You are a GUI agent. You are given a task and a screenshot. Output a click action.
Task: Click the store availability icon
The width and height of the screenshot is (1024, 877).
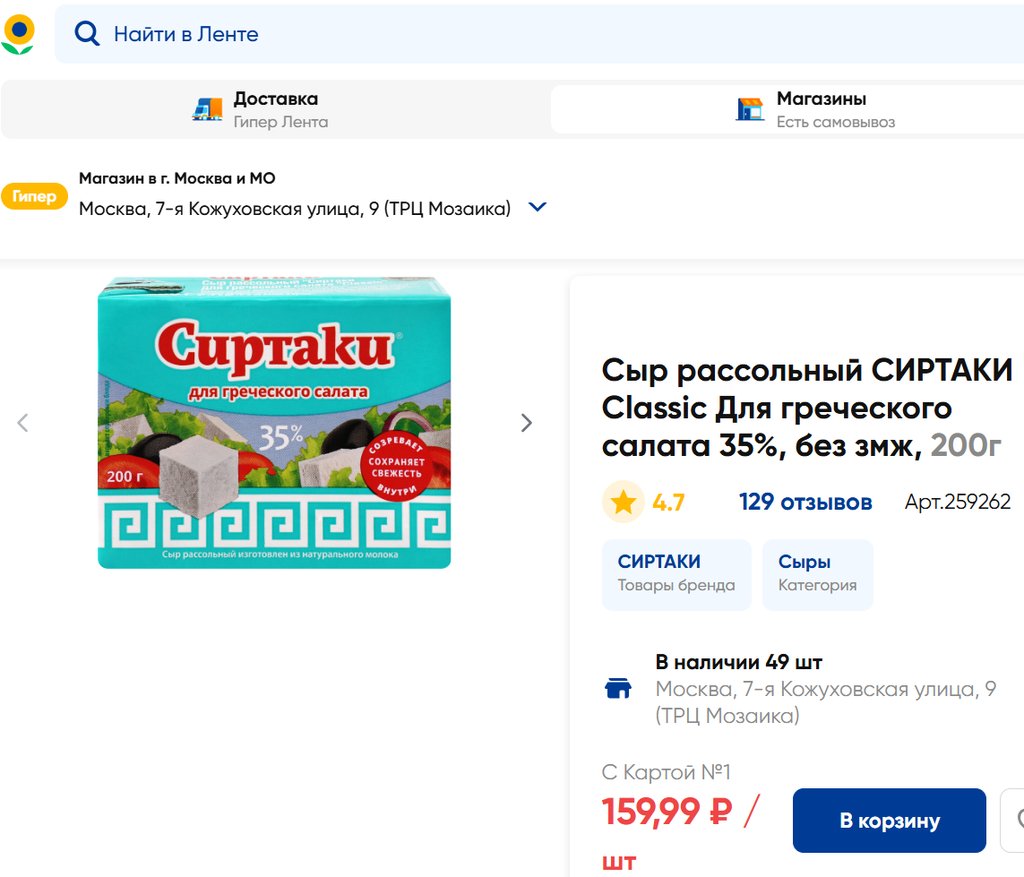pyautogui.click(x=619, y=688)
